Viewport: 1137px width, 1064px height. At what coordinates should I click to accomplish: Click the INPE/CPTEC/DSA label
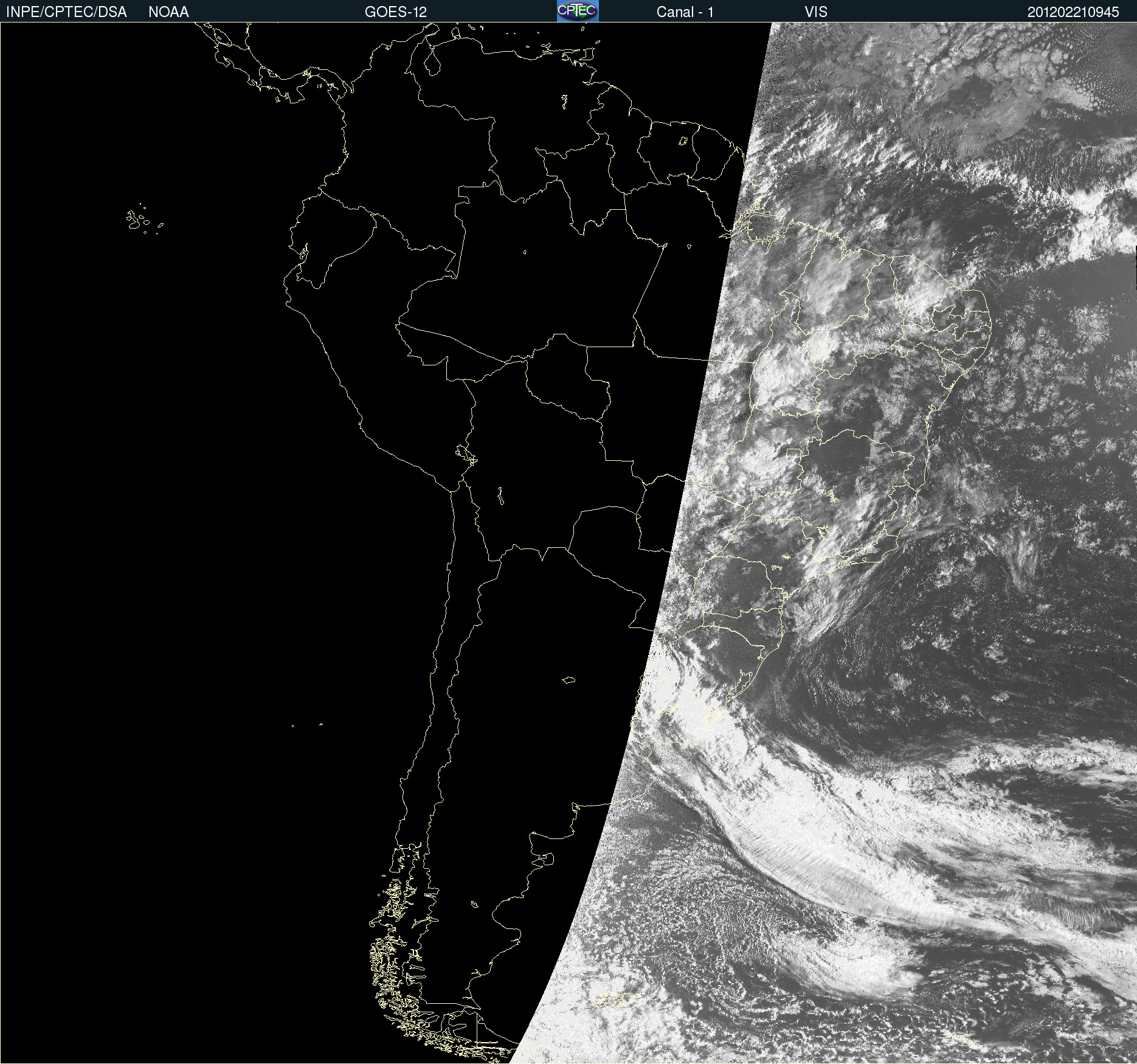pos(66,12)
